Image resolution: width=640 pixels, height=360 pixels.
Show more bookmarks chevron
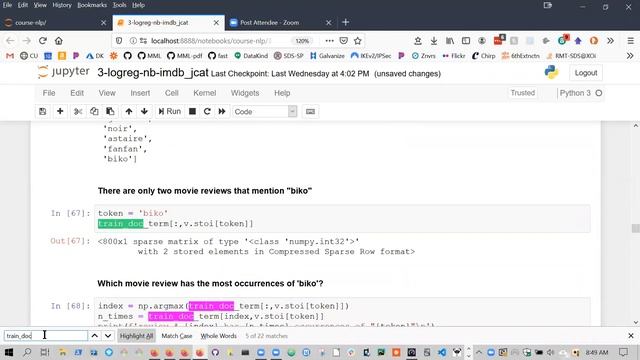[x=630, y=56]
